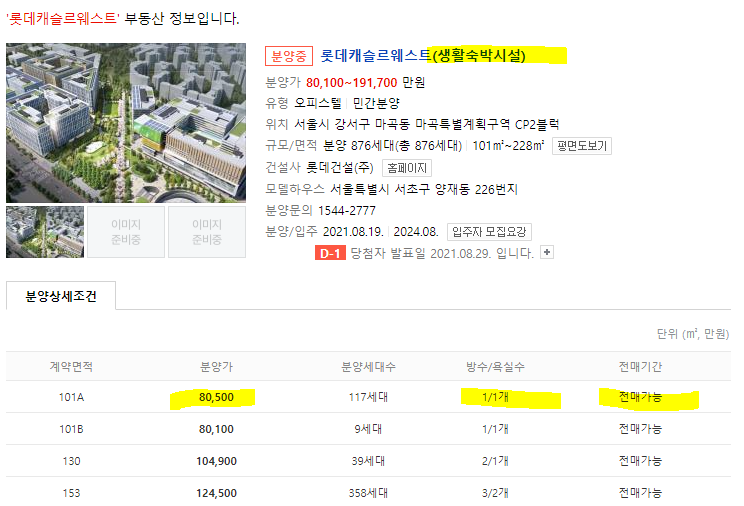Click the 2/1개 room count cell

tap(495, 461)
